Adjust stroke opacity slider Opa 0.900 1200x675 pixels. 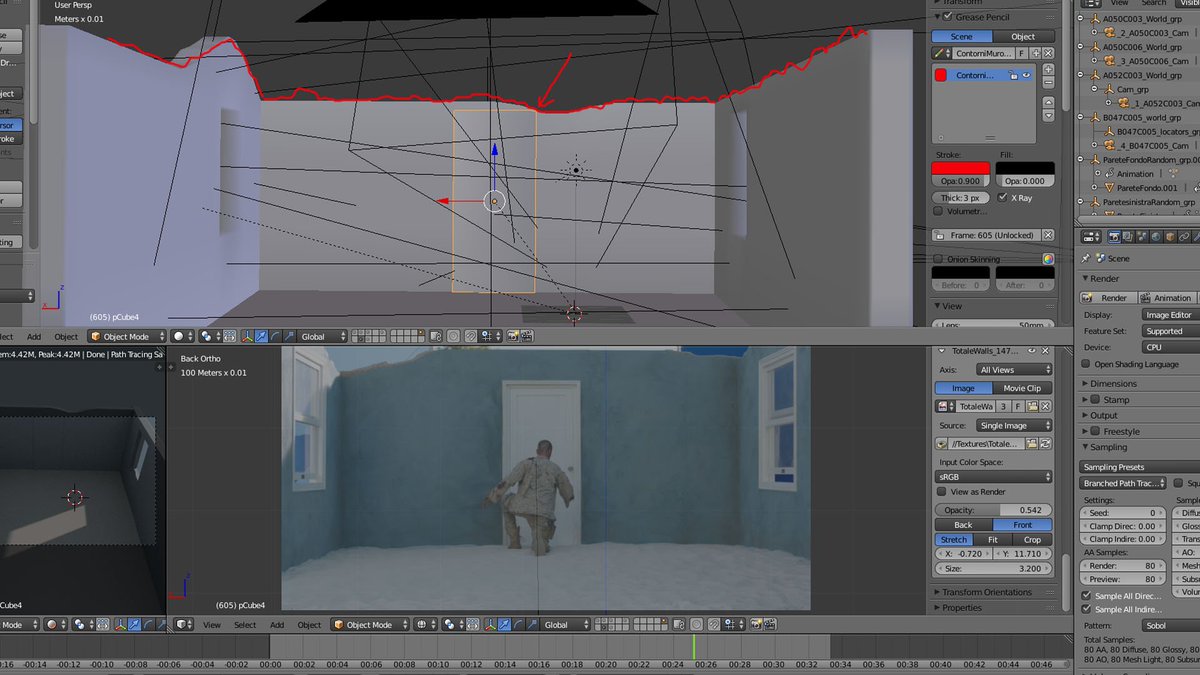(x=961, y=181)
